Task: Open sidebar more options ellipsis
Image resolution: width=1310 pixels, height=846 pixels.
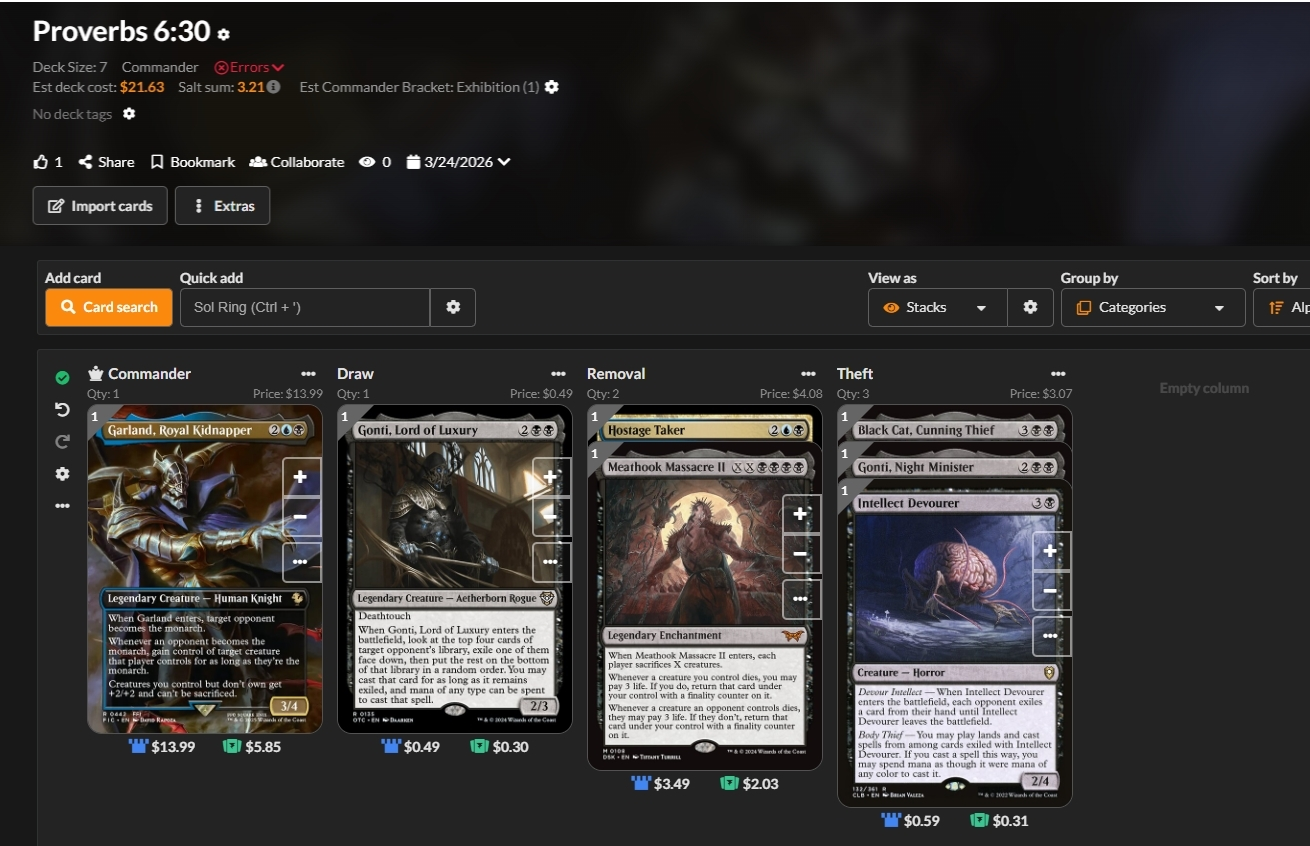Action: pos(62,506)
